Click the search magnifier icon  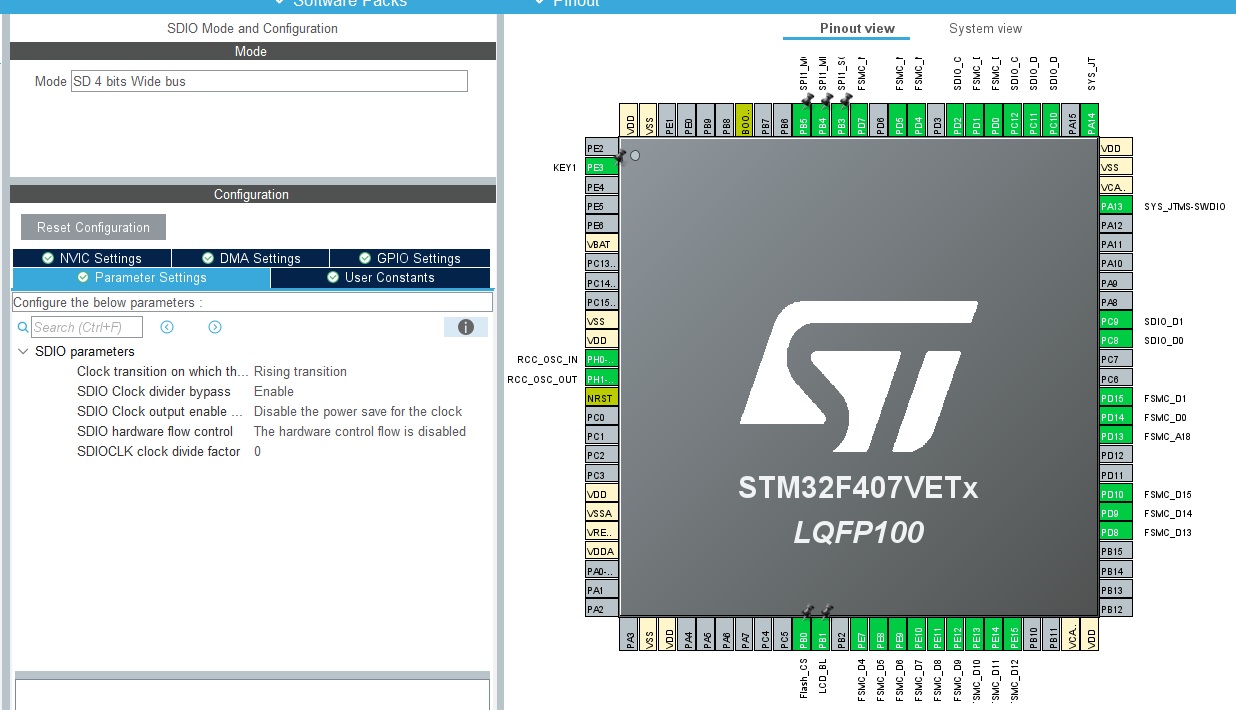pos(22,327)
